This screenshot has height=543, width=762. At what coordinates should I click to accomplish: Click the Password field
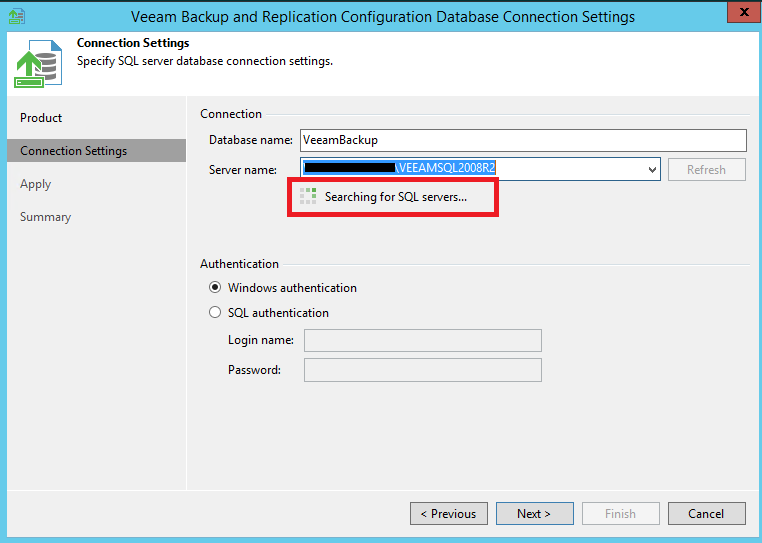click(423, 370)
